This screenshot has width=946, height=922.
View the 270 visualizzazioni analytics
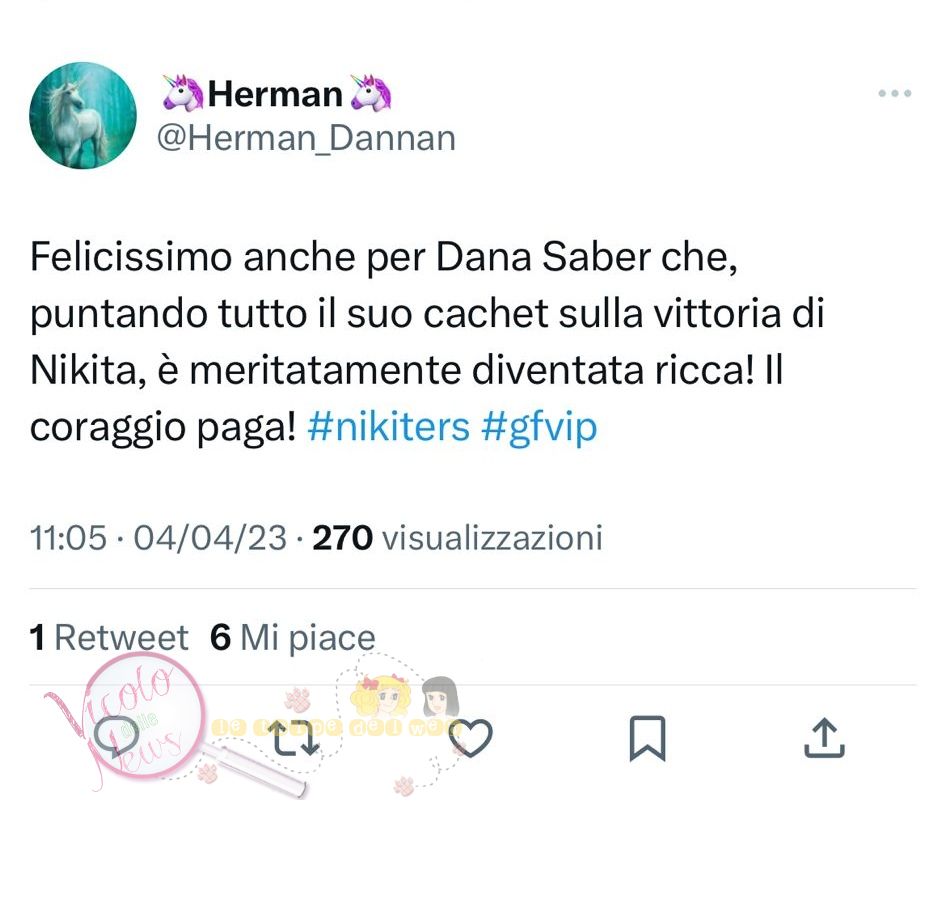(x=458, y=537)
